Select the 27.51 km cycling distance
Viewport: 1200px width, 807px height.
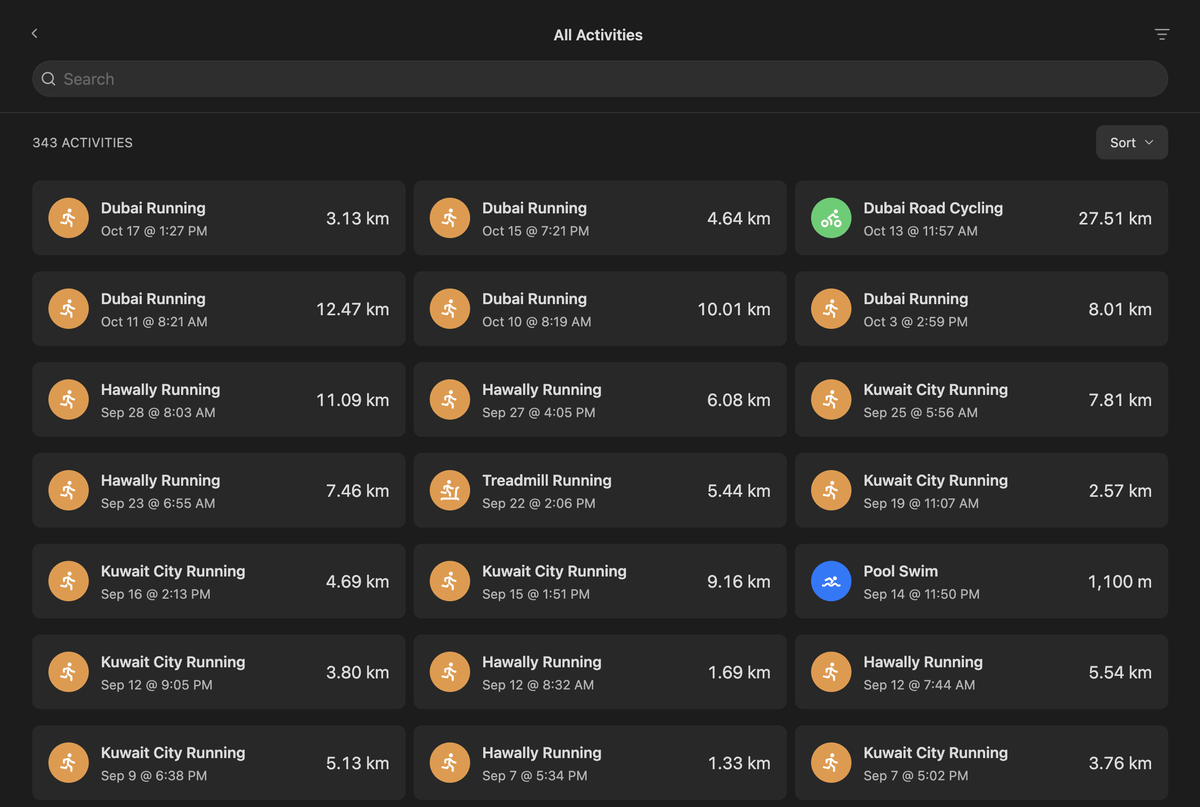coord(1115,218)
